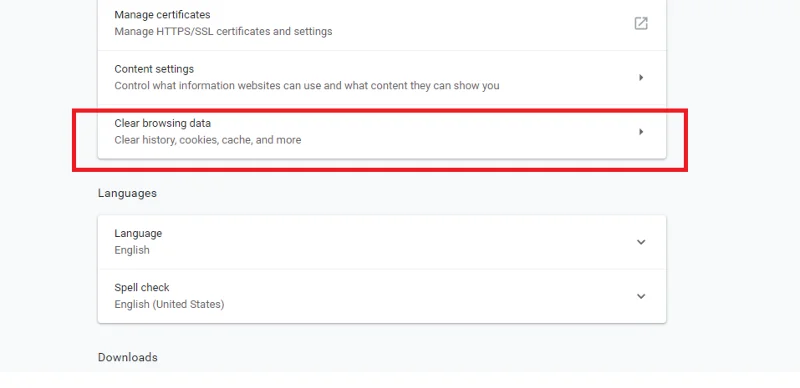Click 'English (United States)' spell check value
This screenshot has height=388, width=800.
(x=169, y=304)
